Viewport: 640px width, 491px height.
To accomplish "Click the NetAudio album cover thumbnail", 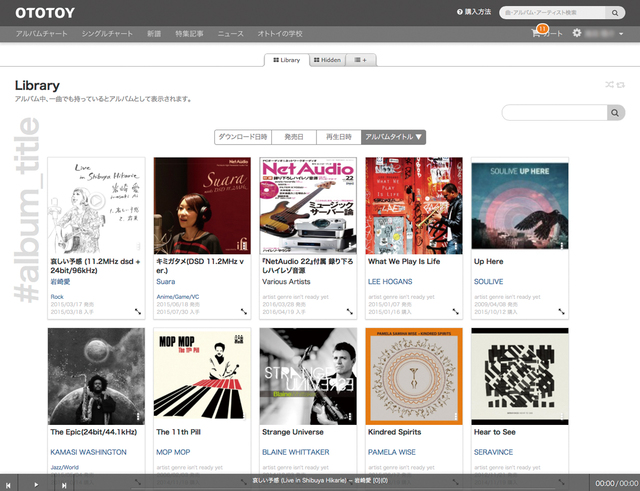I will [308, 205].
